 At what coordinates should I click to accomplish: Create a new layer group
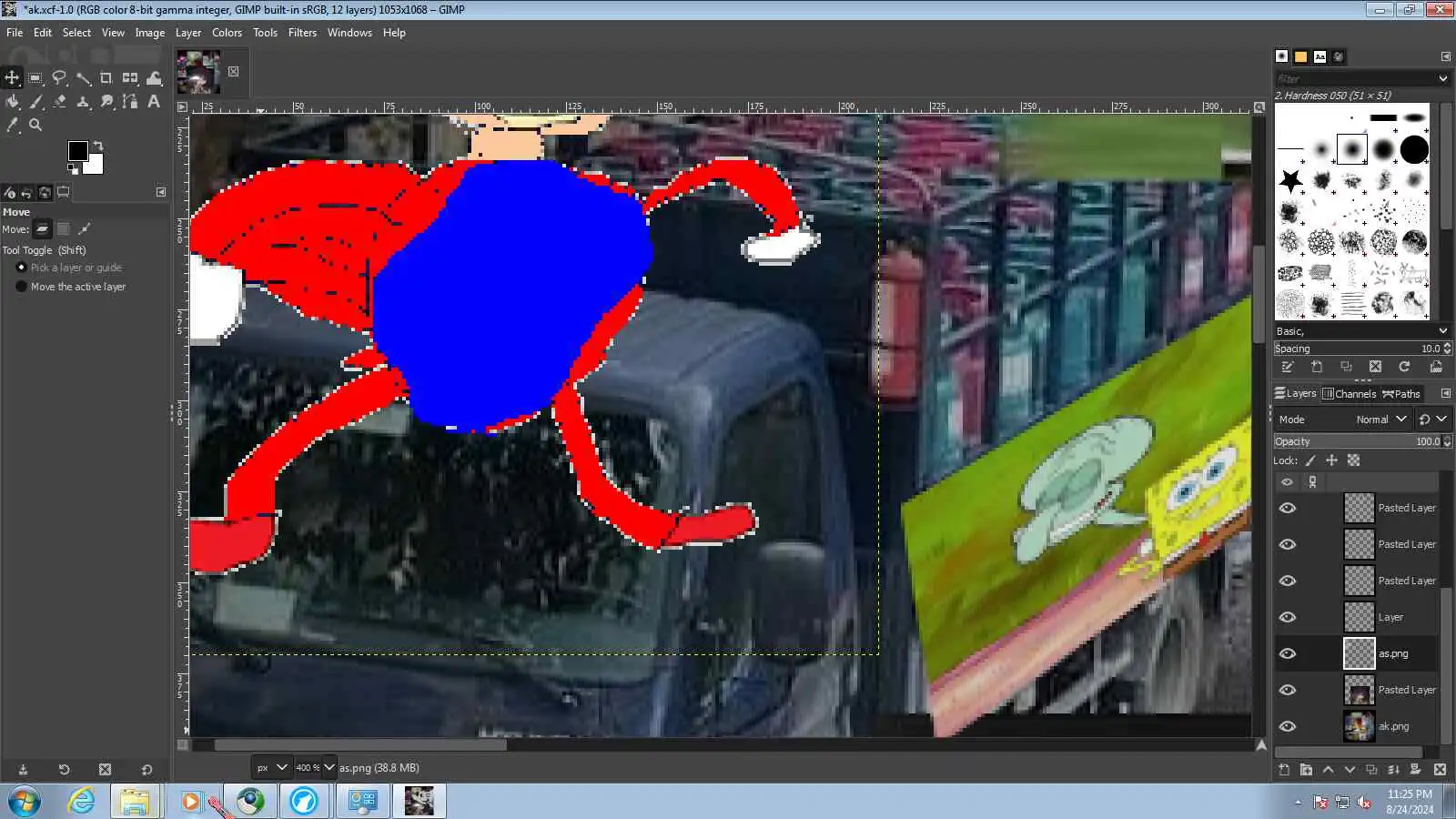[1306, 770]
